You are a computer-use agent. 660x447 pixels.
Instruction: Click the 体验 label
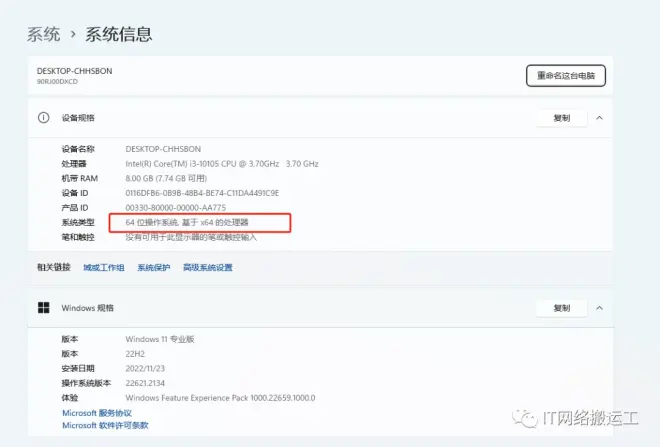tap(69, 398)
